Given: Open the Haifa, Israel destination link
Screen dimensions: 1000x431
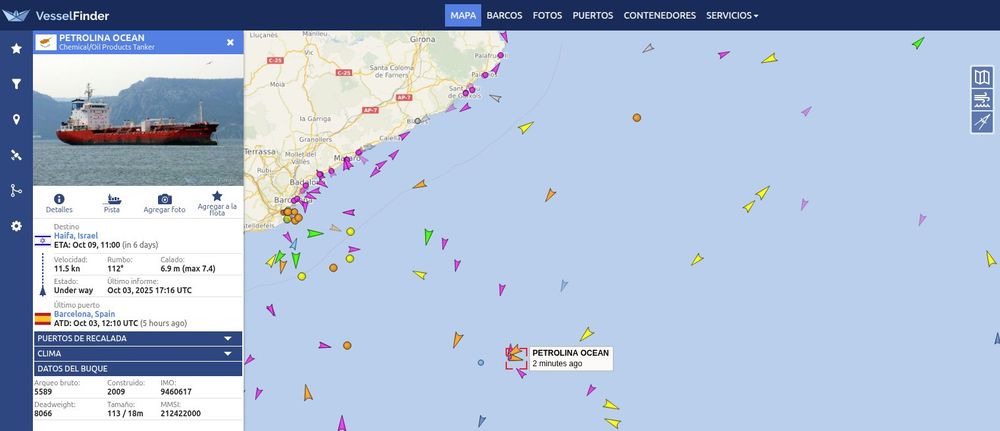Looking at the screenshot, I should tap(76, 236).
